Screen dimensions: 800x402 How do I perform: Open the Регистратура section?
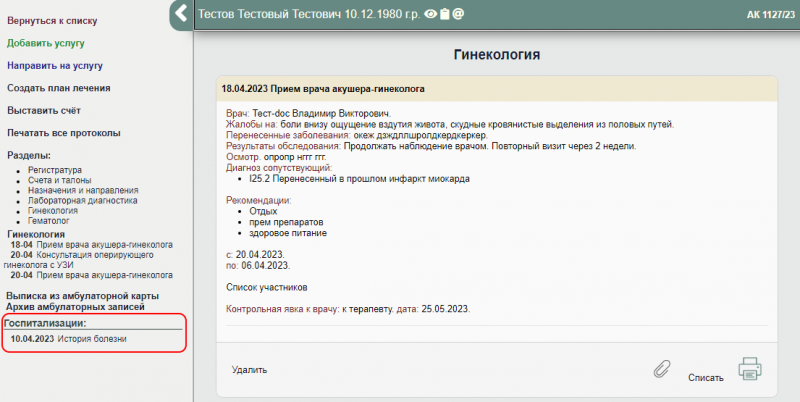[x=55, y=170]
